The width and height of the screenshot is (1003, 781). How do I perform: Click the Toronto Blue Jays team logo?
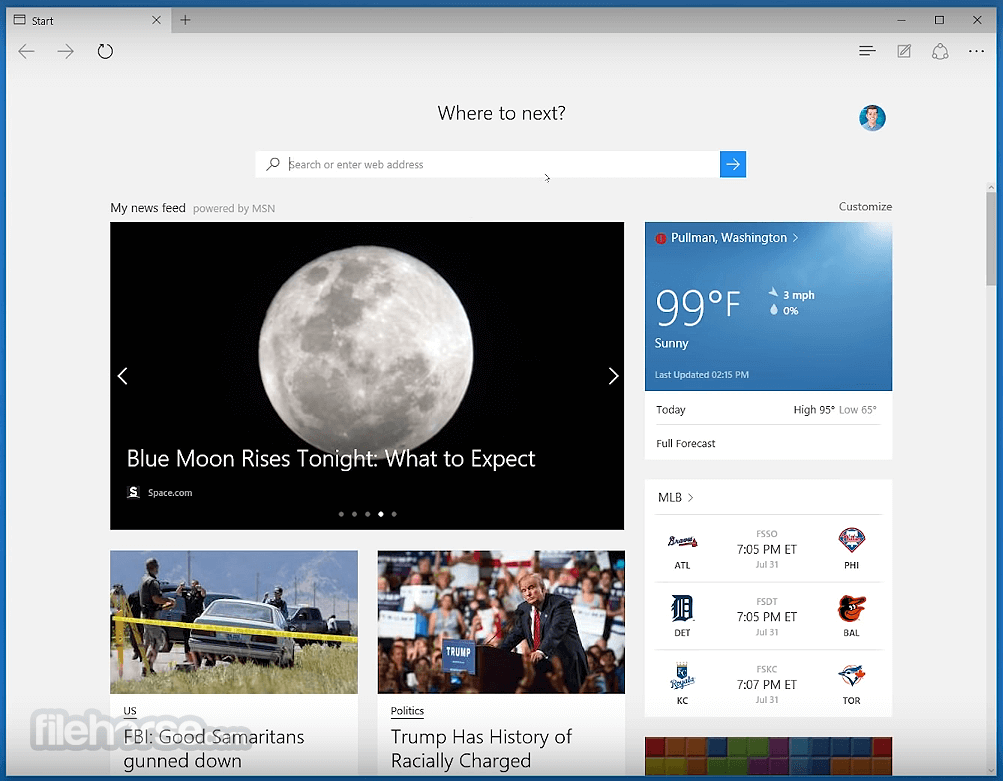tap(851, 676)
